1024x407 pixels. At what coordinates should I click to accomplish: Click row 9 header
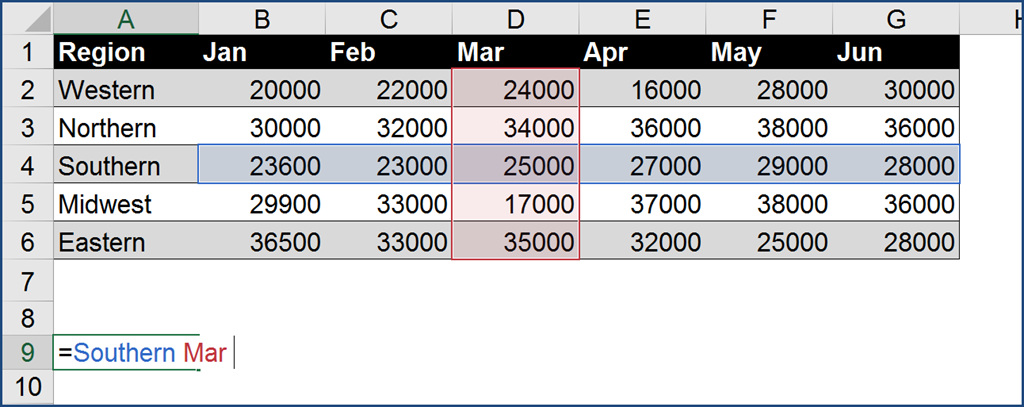click(27, 352)
